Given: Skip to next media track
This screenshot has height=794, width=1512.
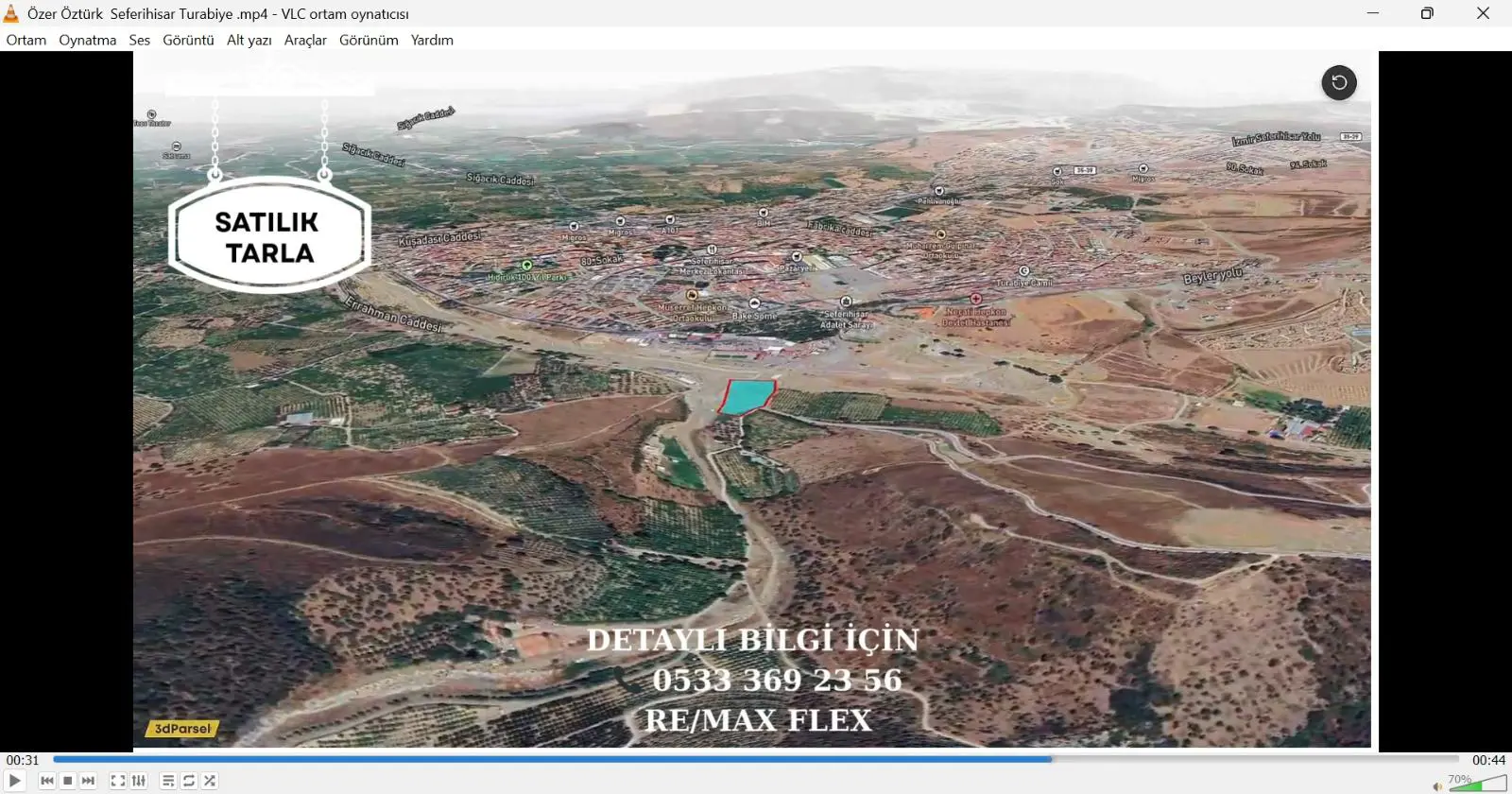Looking at the screenshot, I should click(89, 781).
